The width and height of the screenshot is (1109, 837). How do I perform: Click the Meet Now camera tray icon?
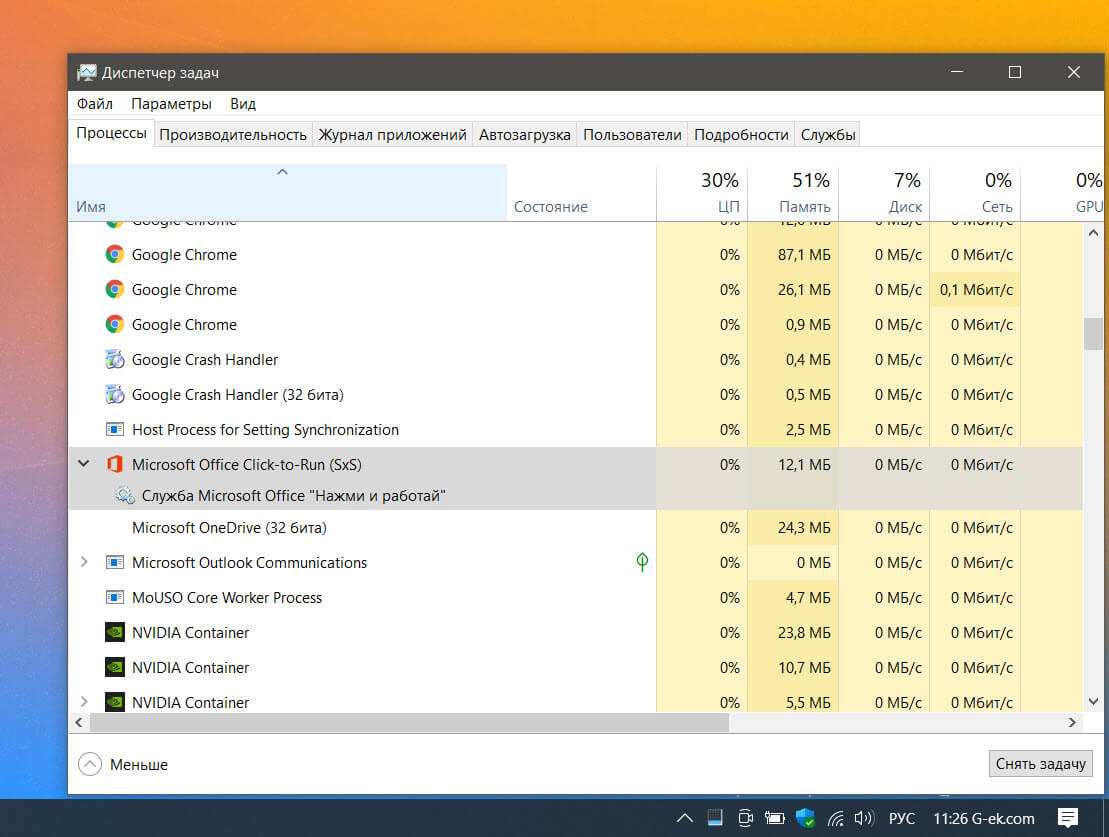point(745,819)
